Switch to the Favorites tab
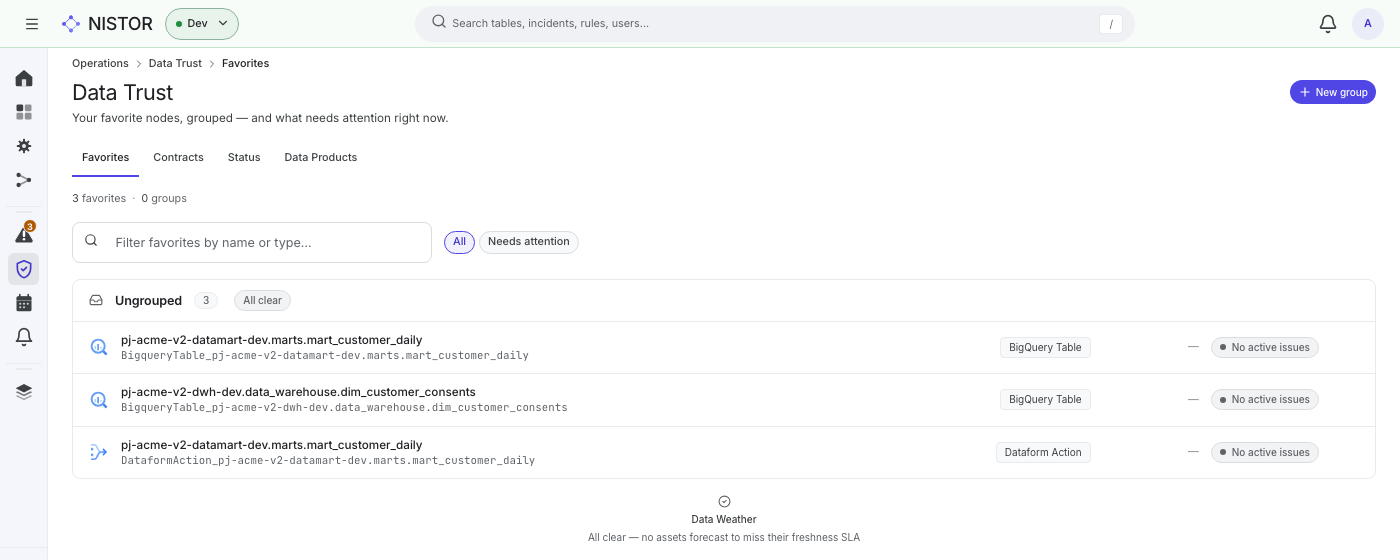Image resolution: width=1400 pixels, height=560 pixels. pyautogui.click(x=105, y=157)
